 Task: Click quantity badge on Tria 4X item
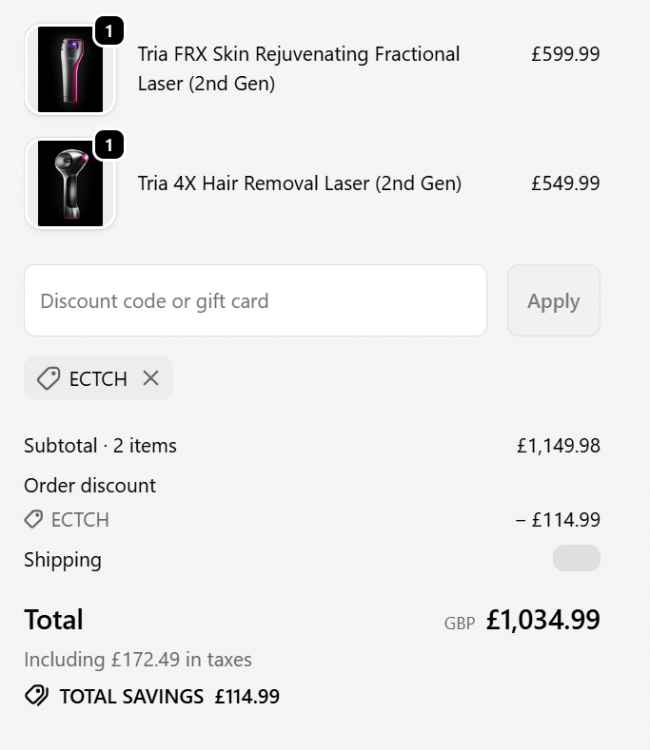point(108,146)
